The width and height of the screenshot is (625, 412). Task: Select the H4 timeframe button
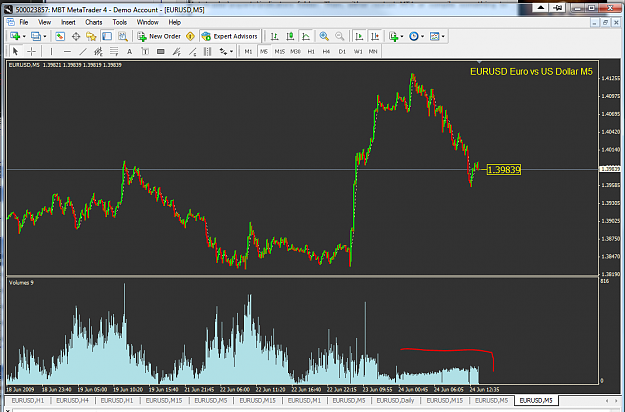point(326,51)
